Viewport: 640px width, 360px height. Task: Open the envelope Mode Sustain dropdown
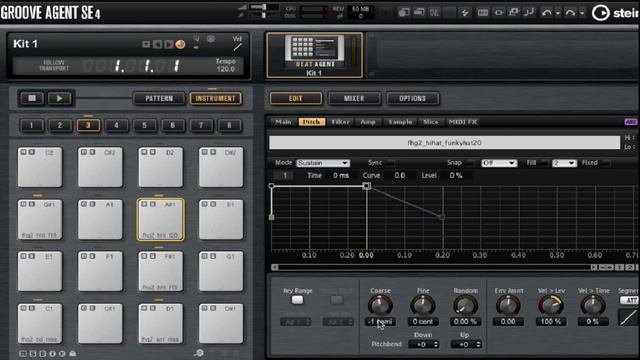coord(322,163)
